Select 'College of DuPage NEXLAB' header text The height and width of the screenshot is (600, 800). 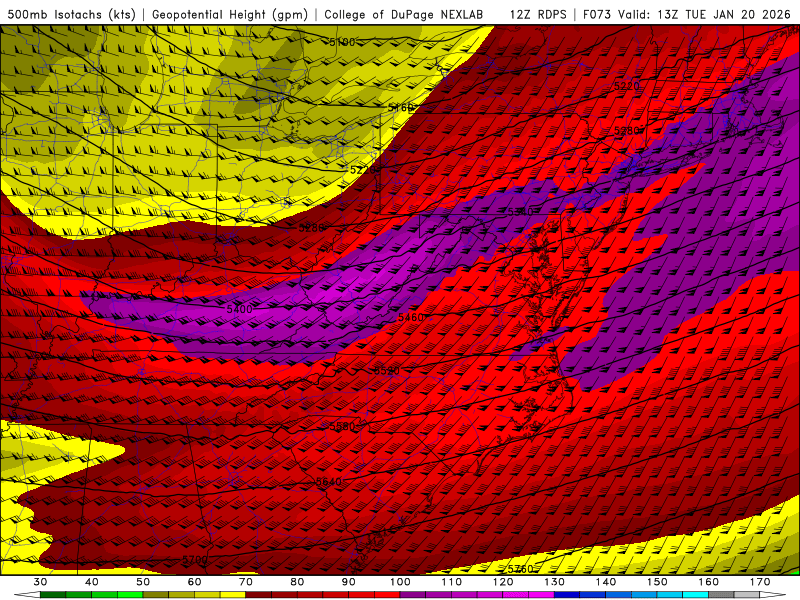click(403, 15)
